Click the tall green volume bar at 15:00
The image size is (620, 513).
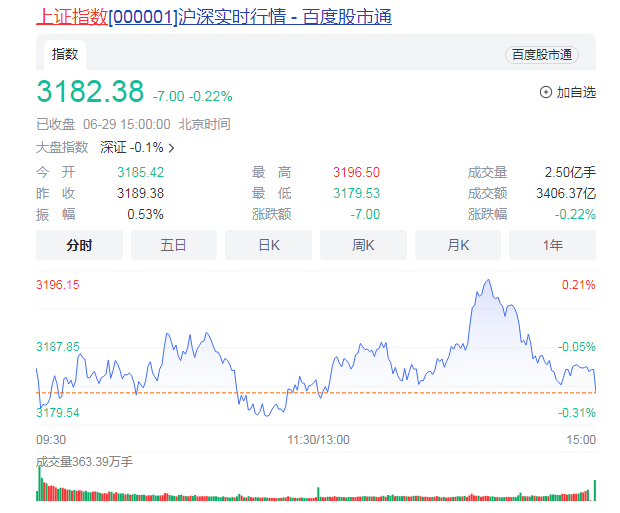coord(594,489)
